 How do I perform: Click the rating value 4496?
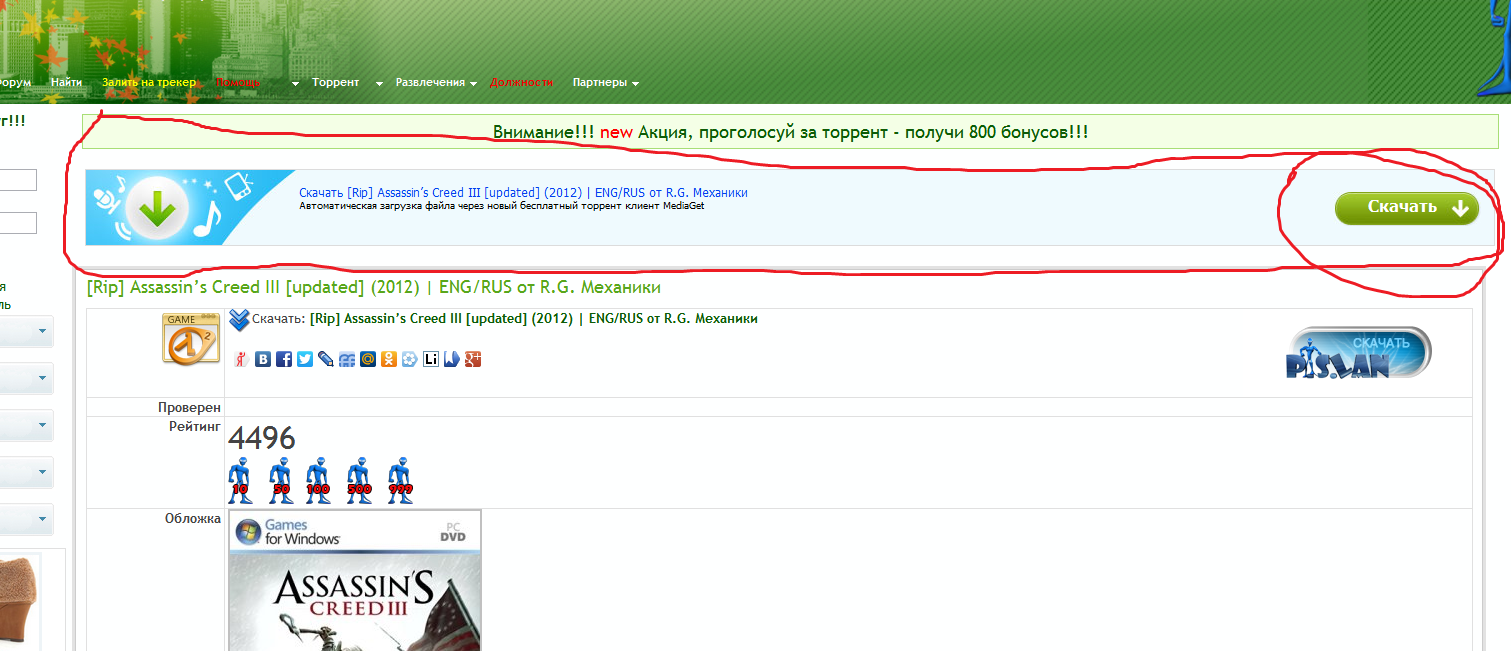click(262, 438)
